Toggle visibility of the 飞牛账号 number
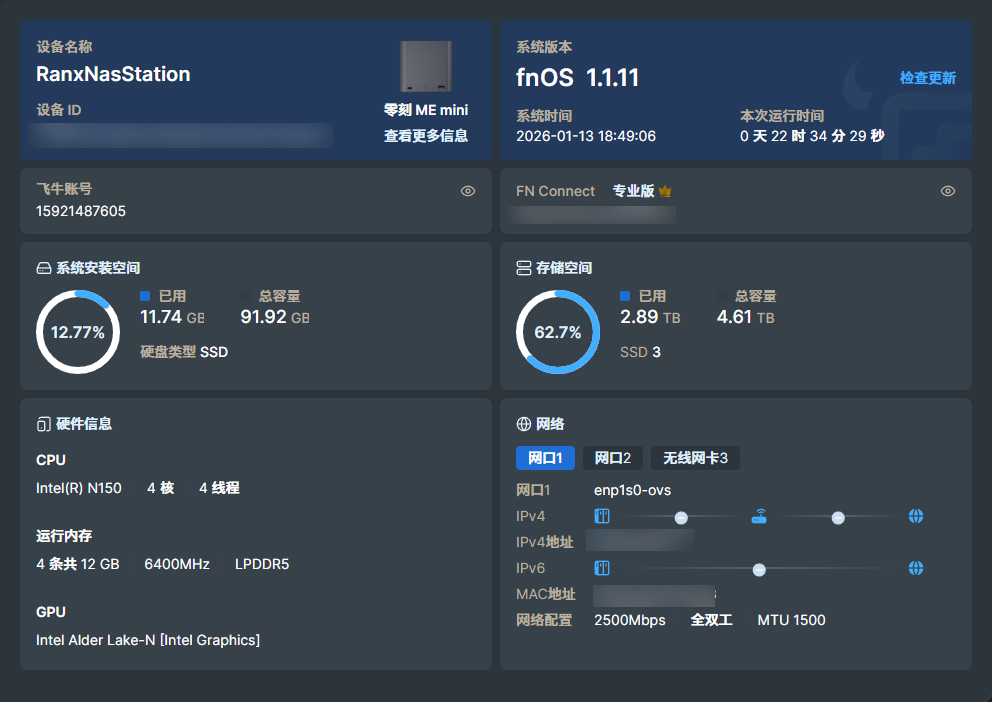992x702 pixels. point(468,191)
